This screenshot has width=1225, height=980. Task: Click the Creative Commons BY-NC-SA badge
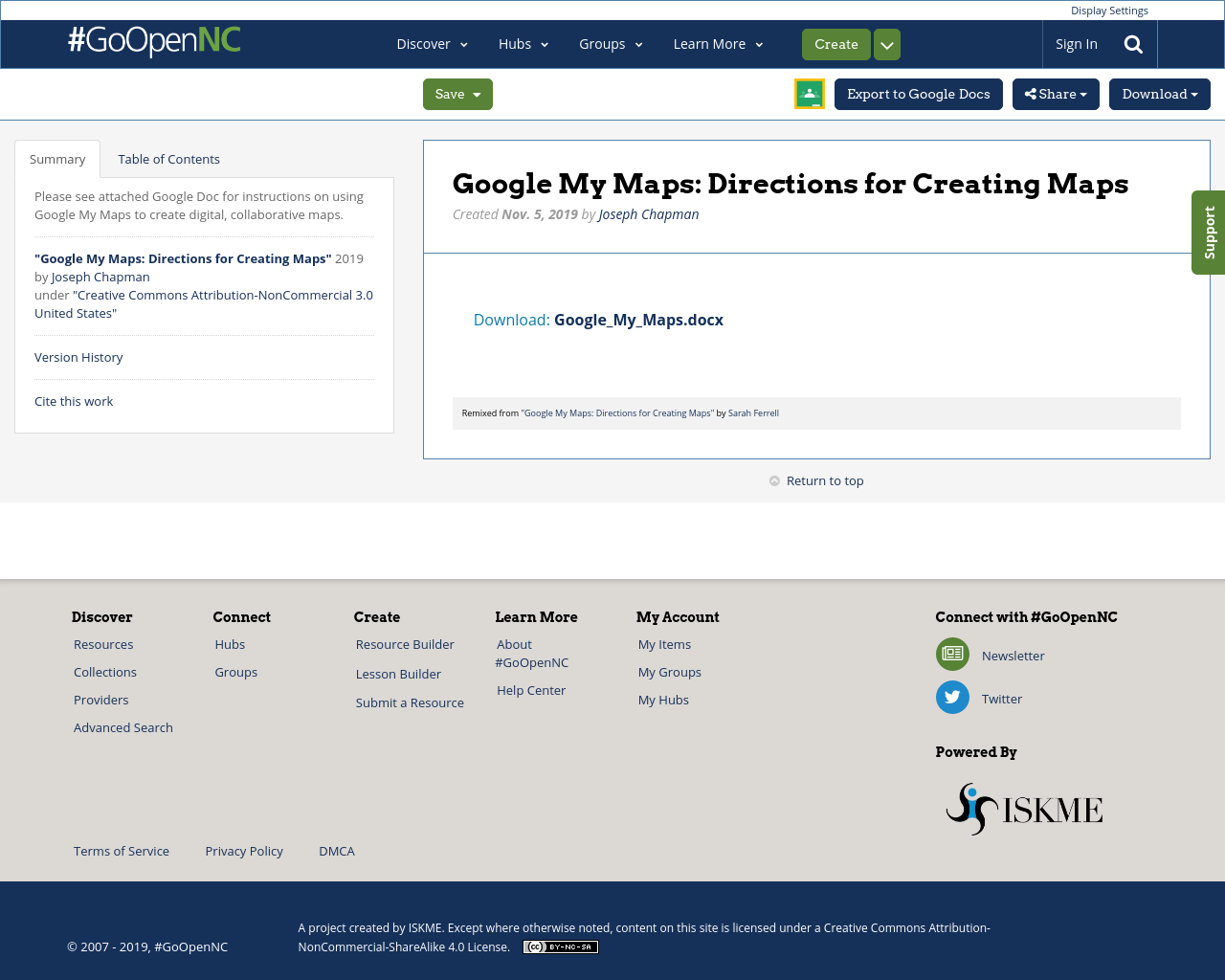click(x=560, y=947)
